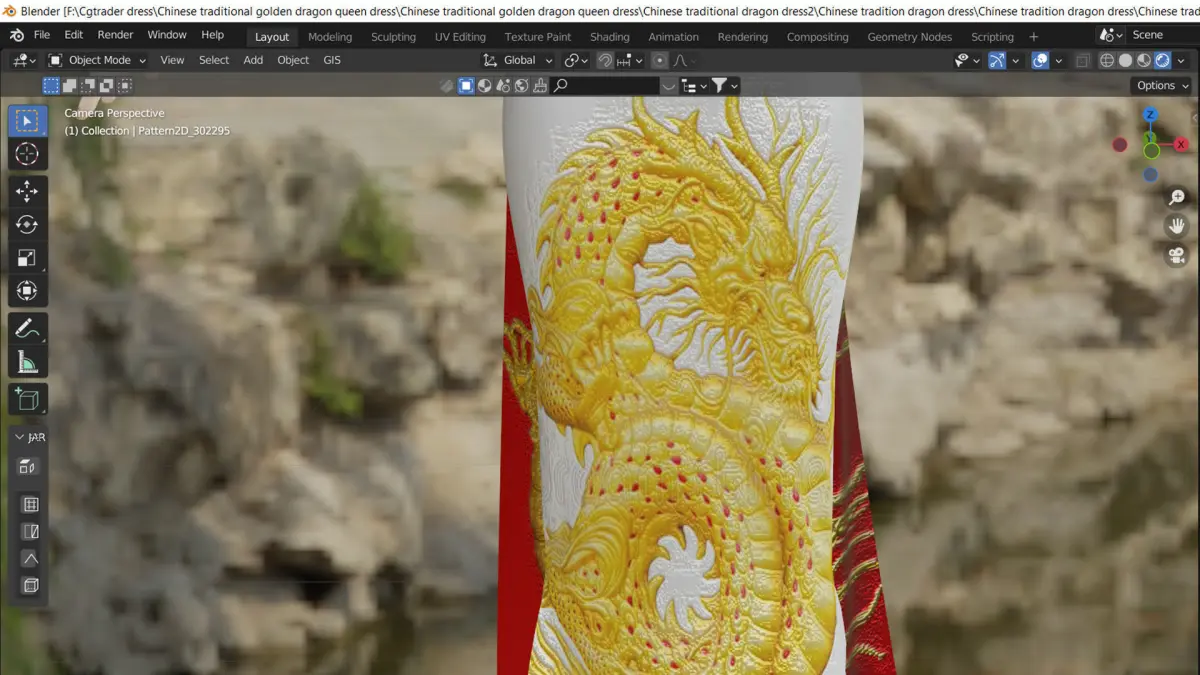The height and width of the screenshot is (675, 1200).
Task: Select the Rotate tool
Action: 27,224
